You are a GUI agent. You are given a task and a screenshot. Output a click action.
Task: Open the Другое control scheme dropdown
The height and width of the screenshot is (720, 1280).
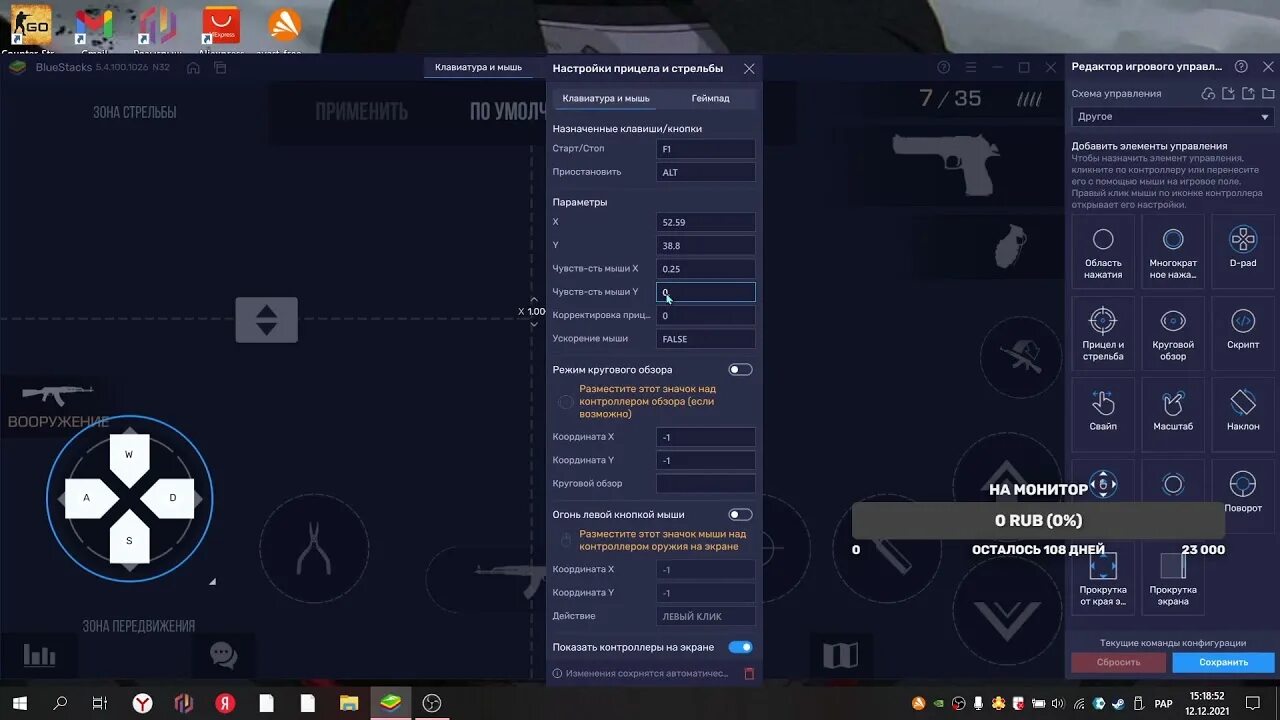[1173, 117]
